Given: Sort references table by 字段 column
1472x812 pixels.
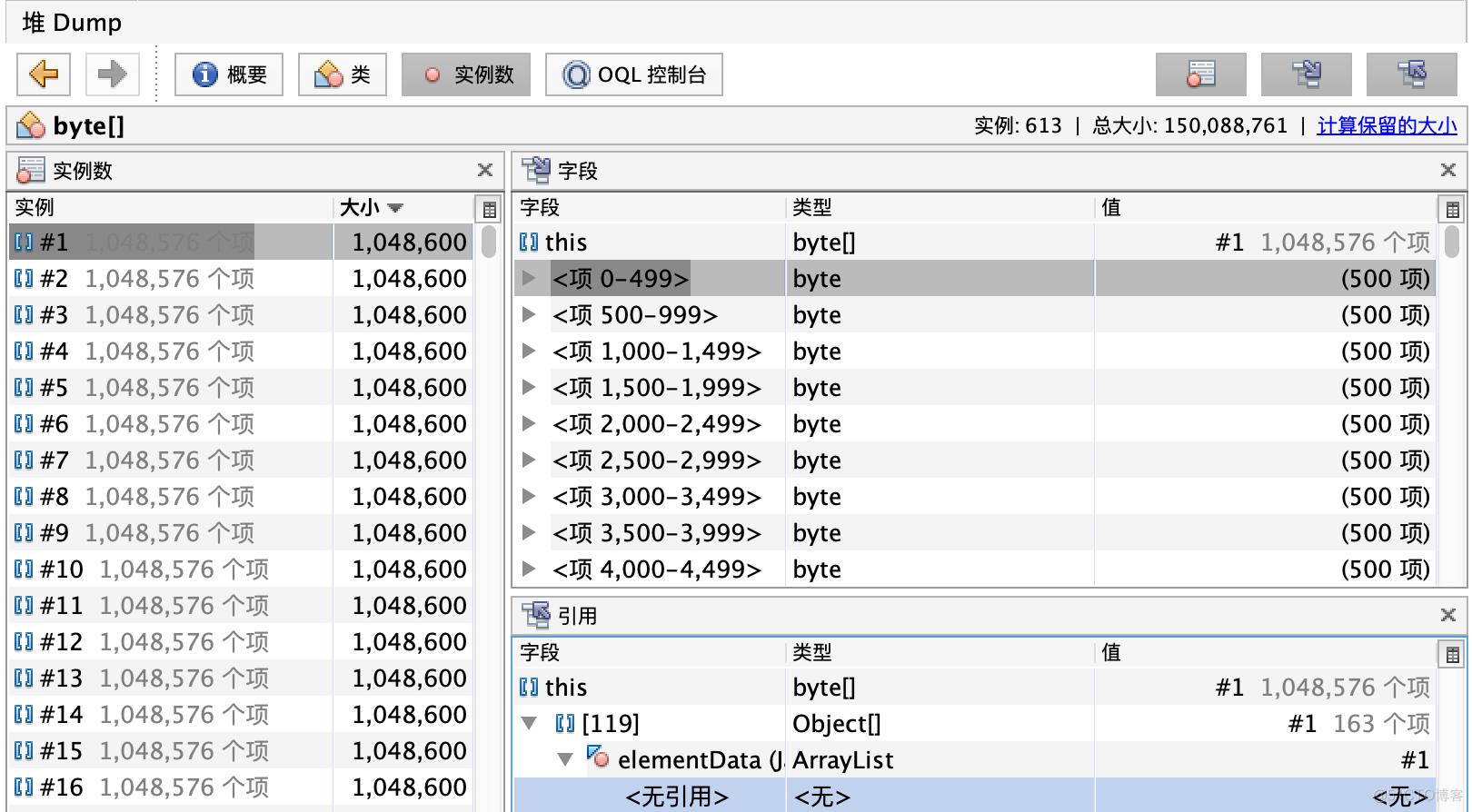Looking at the screenshot, I should [650, 653].
